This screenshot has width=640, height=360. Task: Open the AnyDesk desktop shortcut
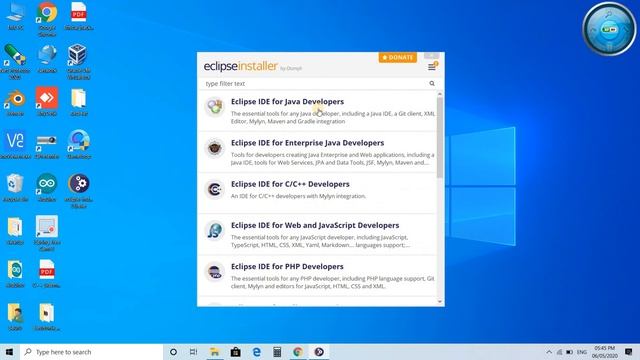47,101
